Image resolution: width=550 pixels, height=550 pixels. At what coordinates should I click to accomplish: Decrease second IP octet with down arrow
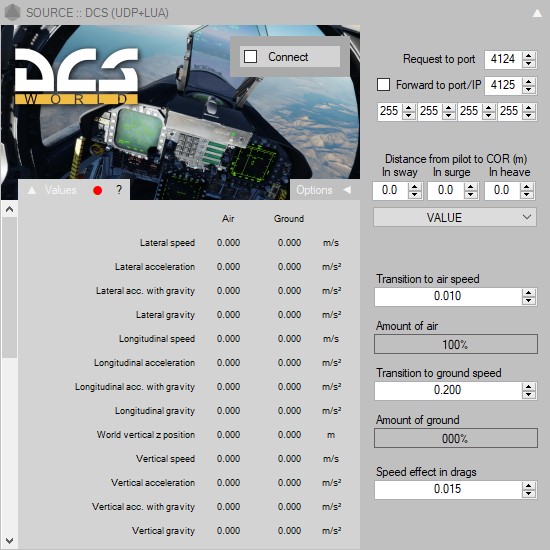tap(449, 116)
